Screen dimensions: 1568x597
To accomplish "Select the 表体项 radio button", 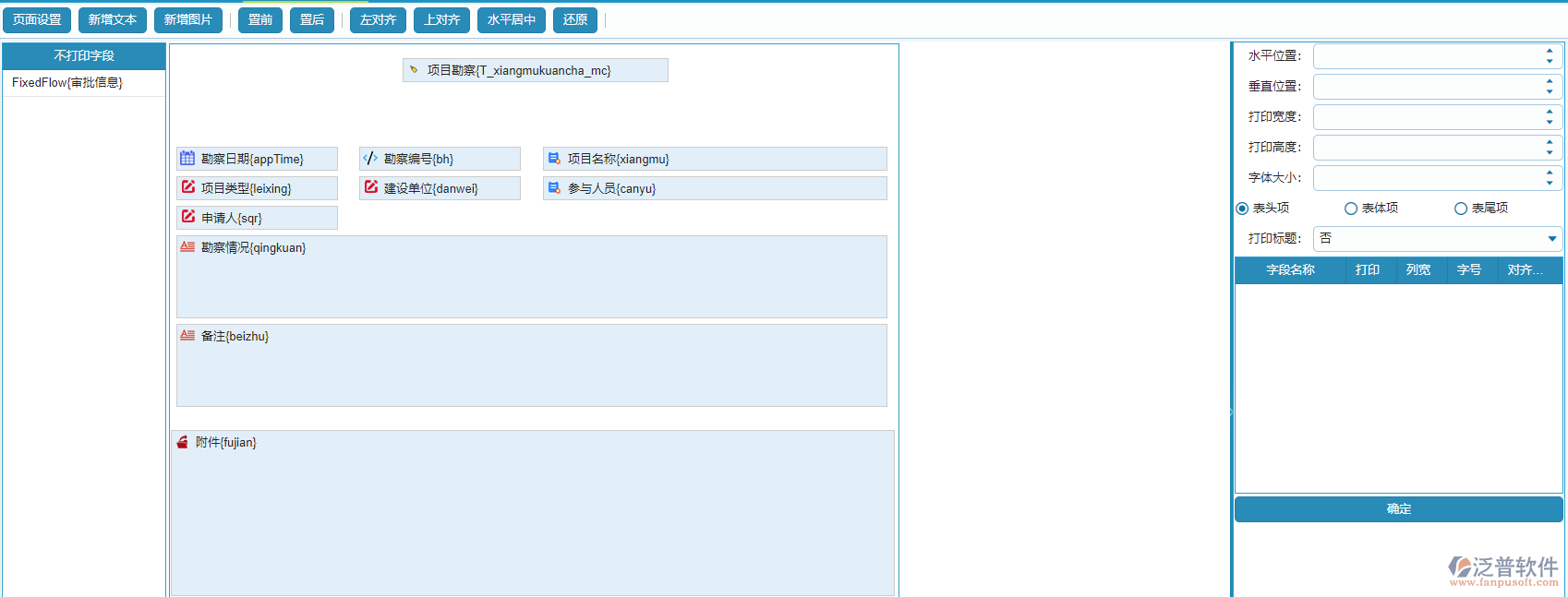I will [x=1351, y=209].
